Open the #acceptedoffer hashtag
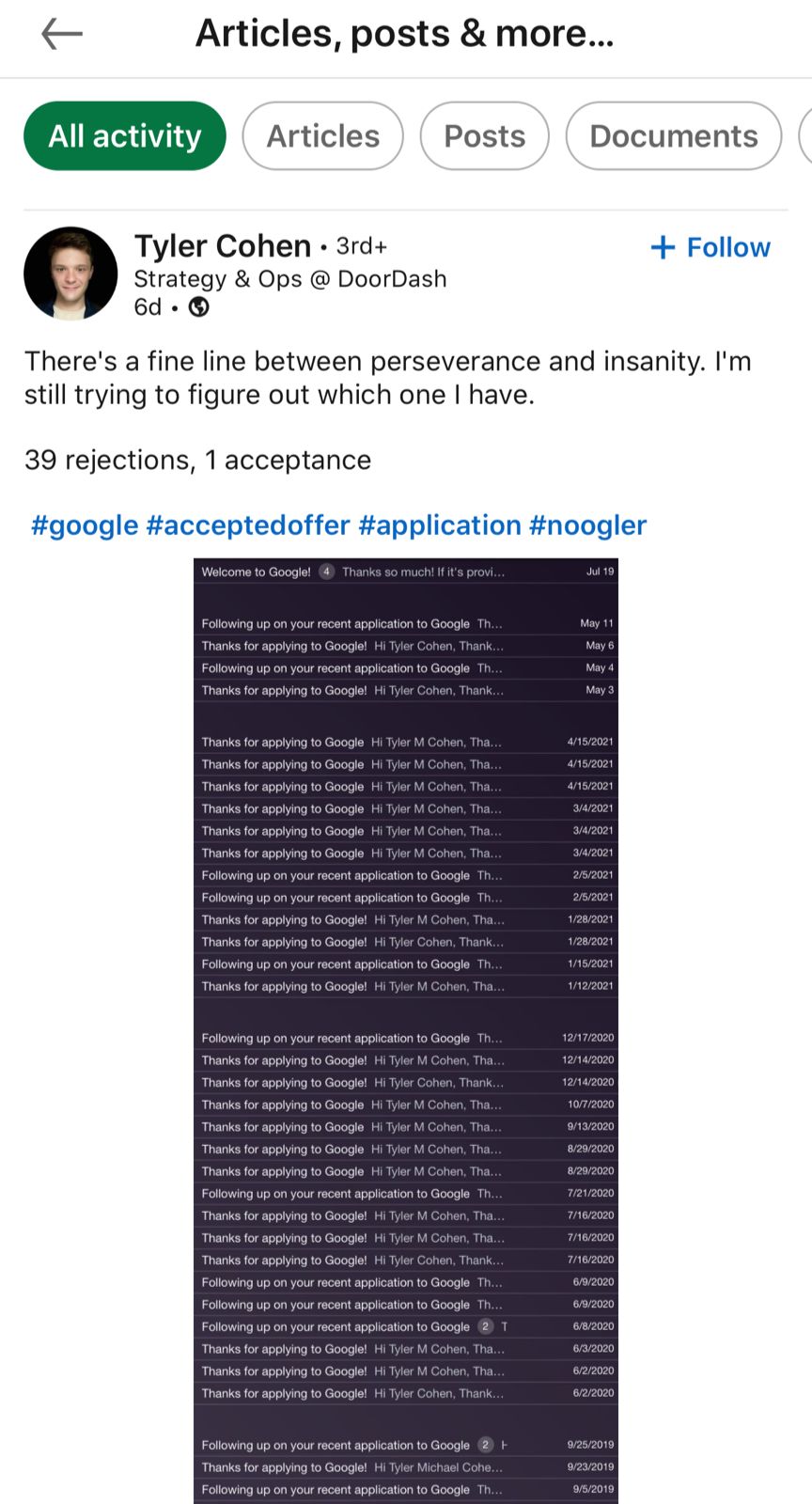The height and width of the screenshot is (1504, 812). tap(248, 525)
